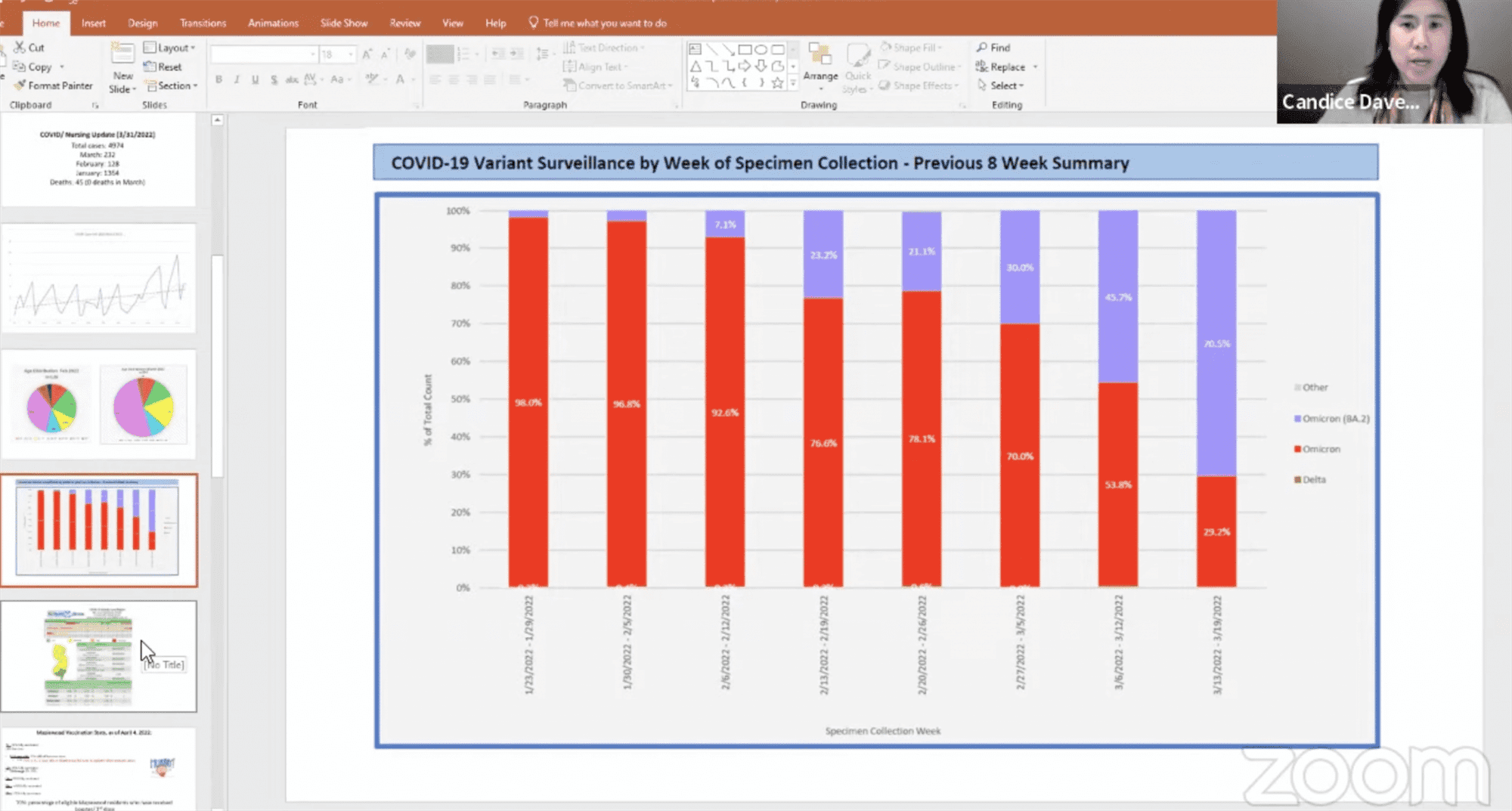
Task: Select the map and table slide thumbnail
Action: point(98,656)
